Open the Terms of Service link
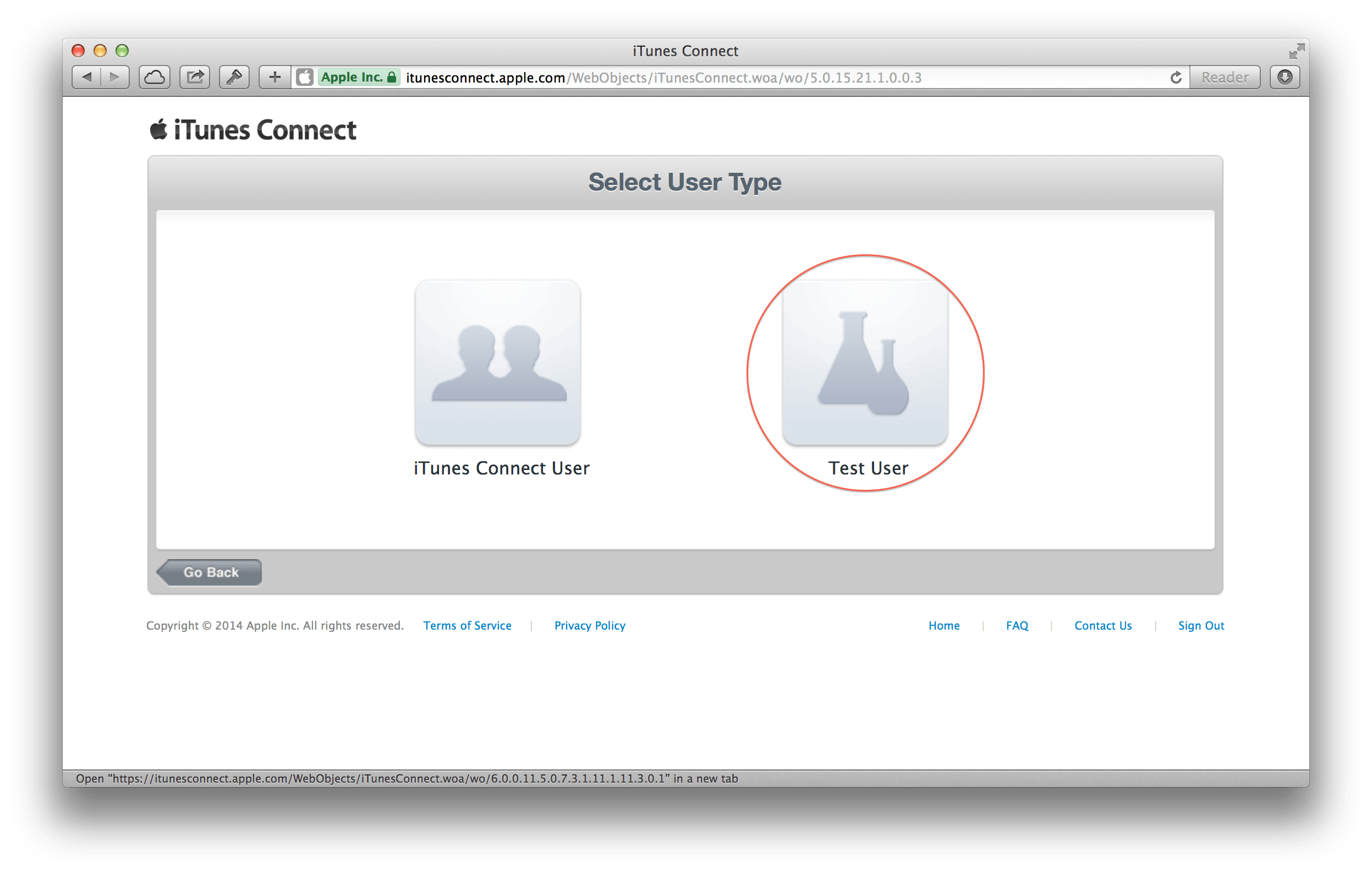The width and height of the screenshot is (1372, 874). point(467,625)
